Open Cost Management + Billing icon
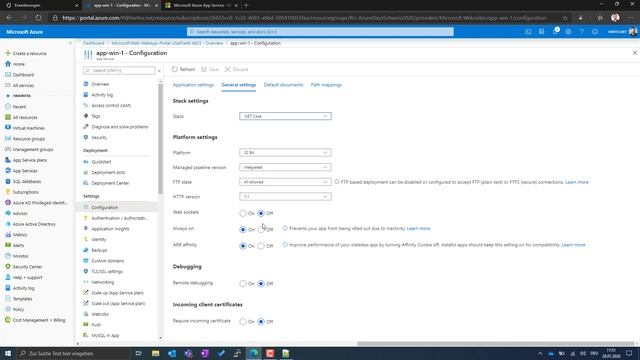The height and width of the screenshot is (360, 640). pos(8,320)
